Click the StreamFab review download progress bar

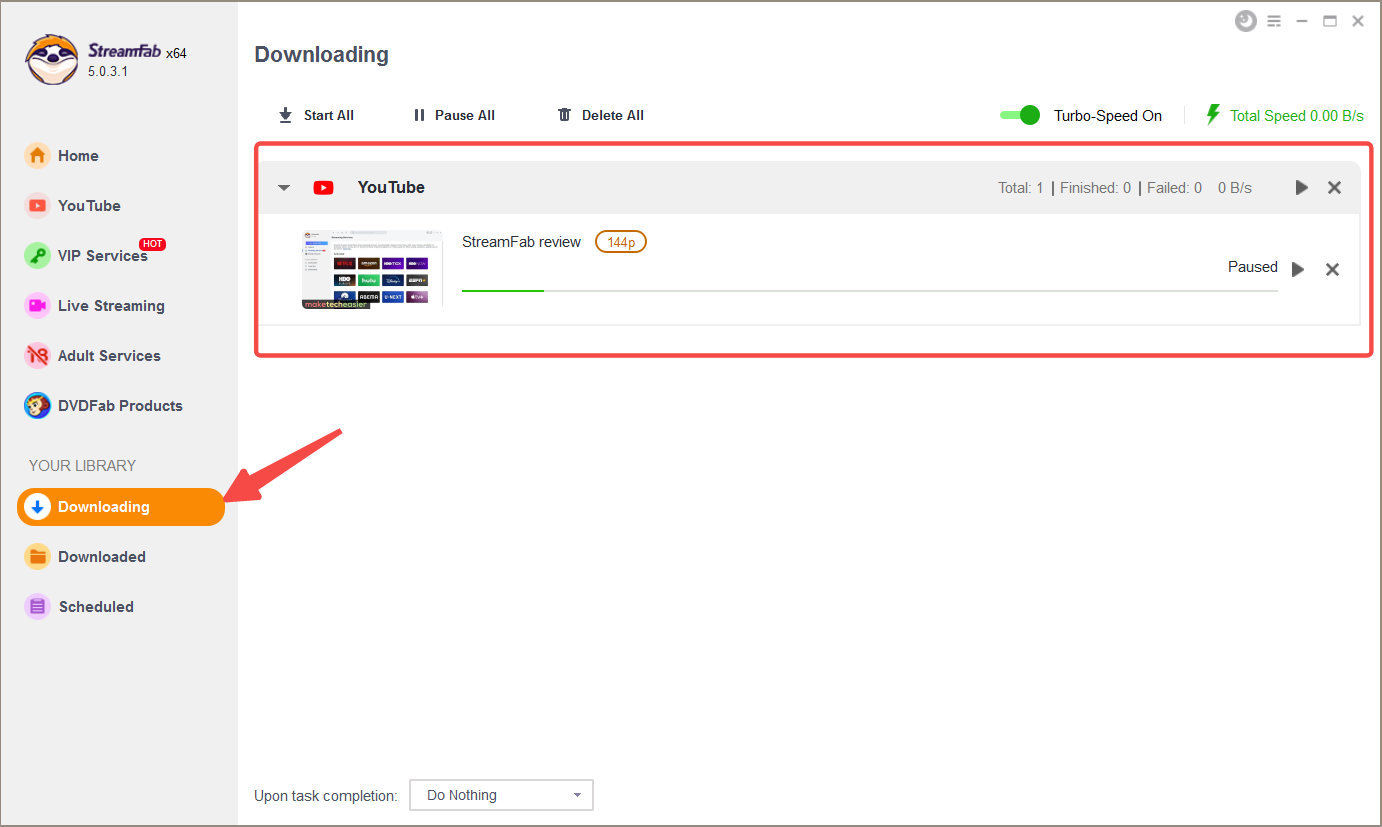point(869,291)
